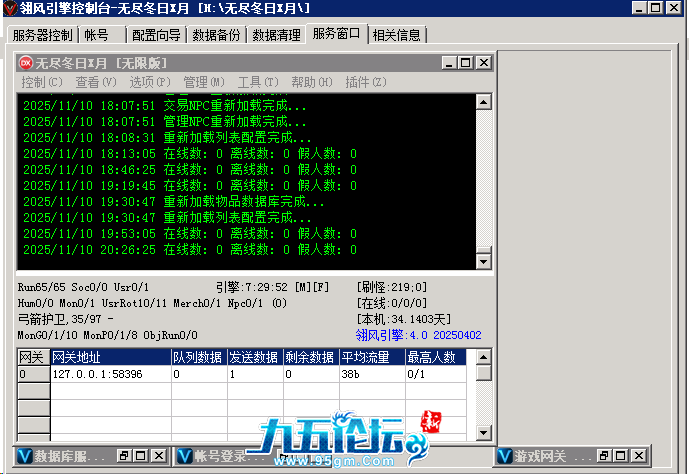Select the 数据备份 tab
Screen dimensions: 689x474
[x=217, y=35]
